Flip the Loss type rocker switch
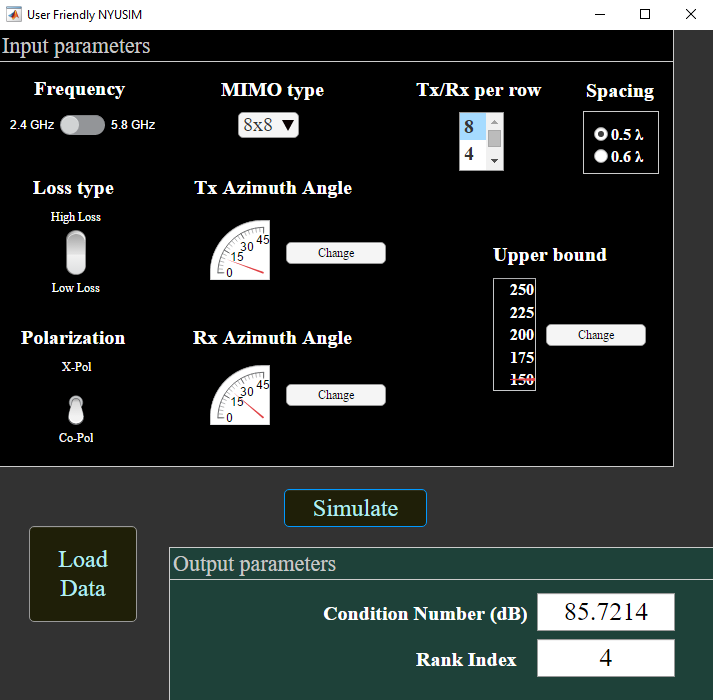This screenshot has width=713, height=700. (x=77, y=252)
